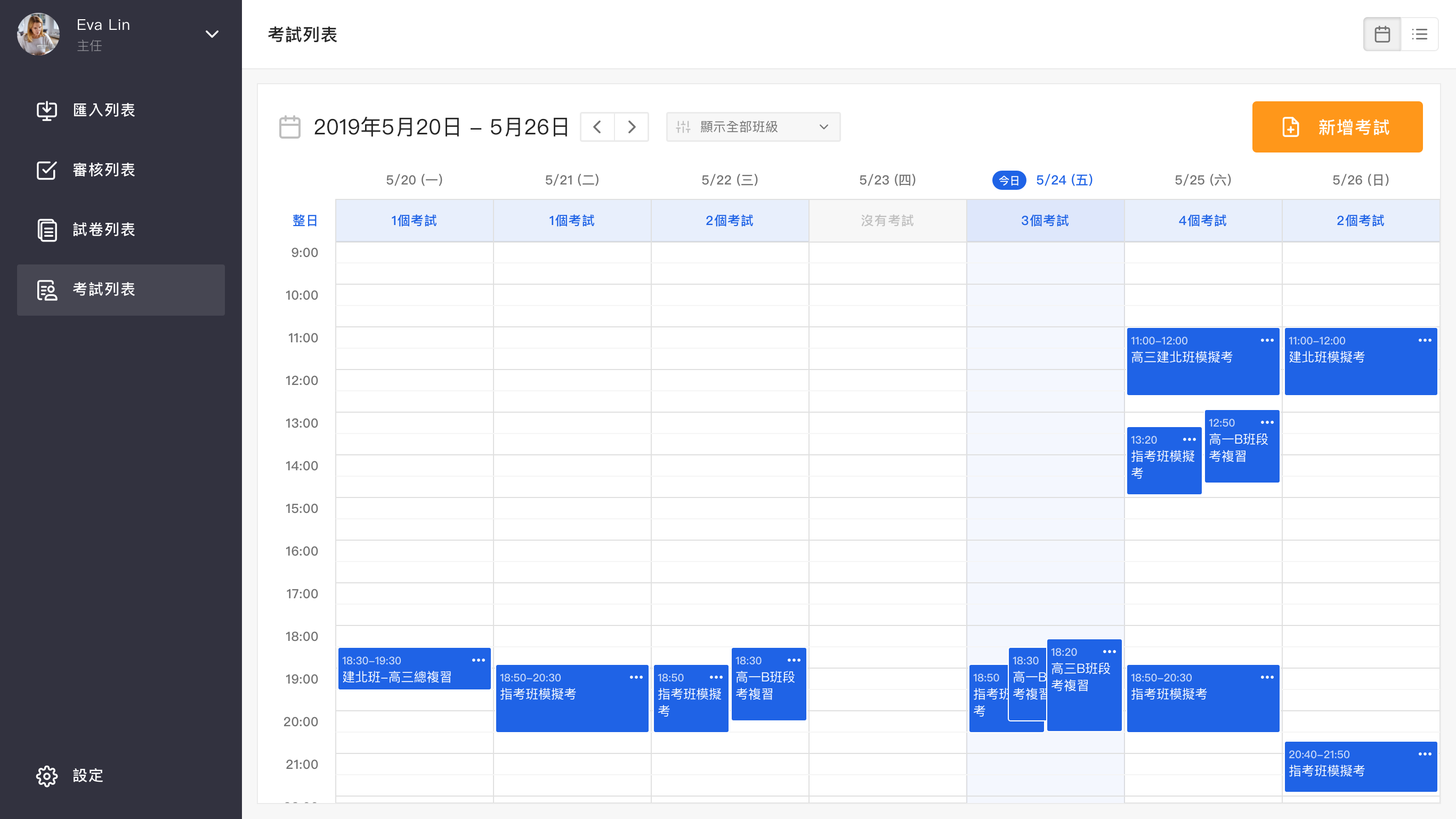This screenshot has width=1456, height=819.
Task: Switch to list view icon
Action: [1419, 35]
